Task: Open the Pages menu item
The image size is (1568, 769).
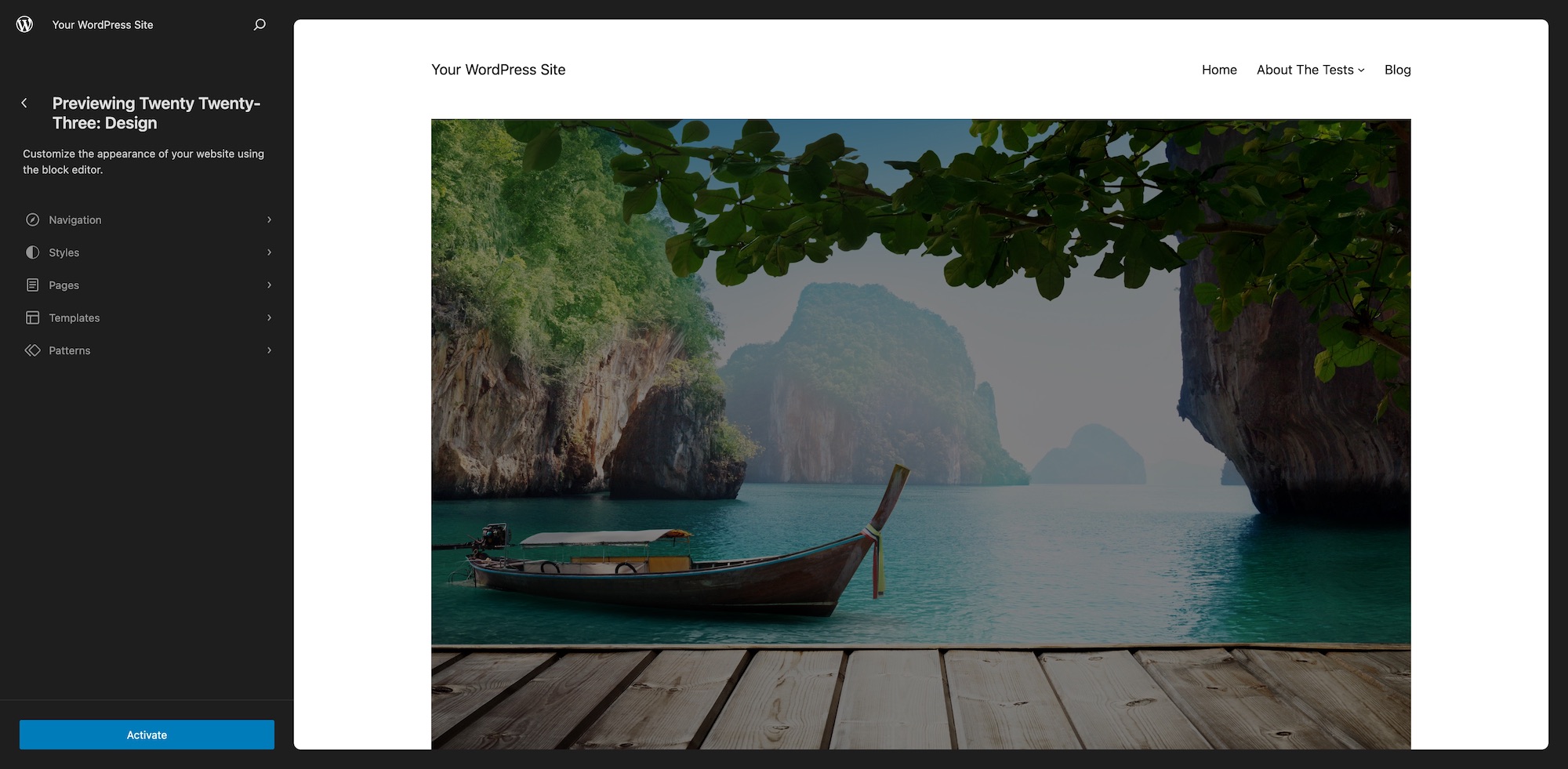Action: [x=147, y=285]
